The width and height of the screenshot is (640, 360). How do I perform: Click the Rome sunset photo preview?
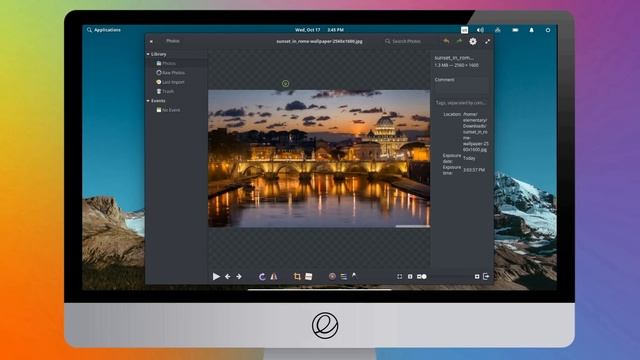[319, 158]
